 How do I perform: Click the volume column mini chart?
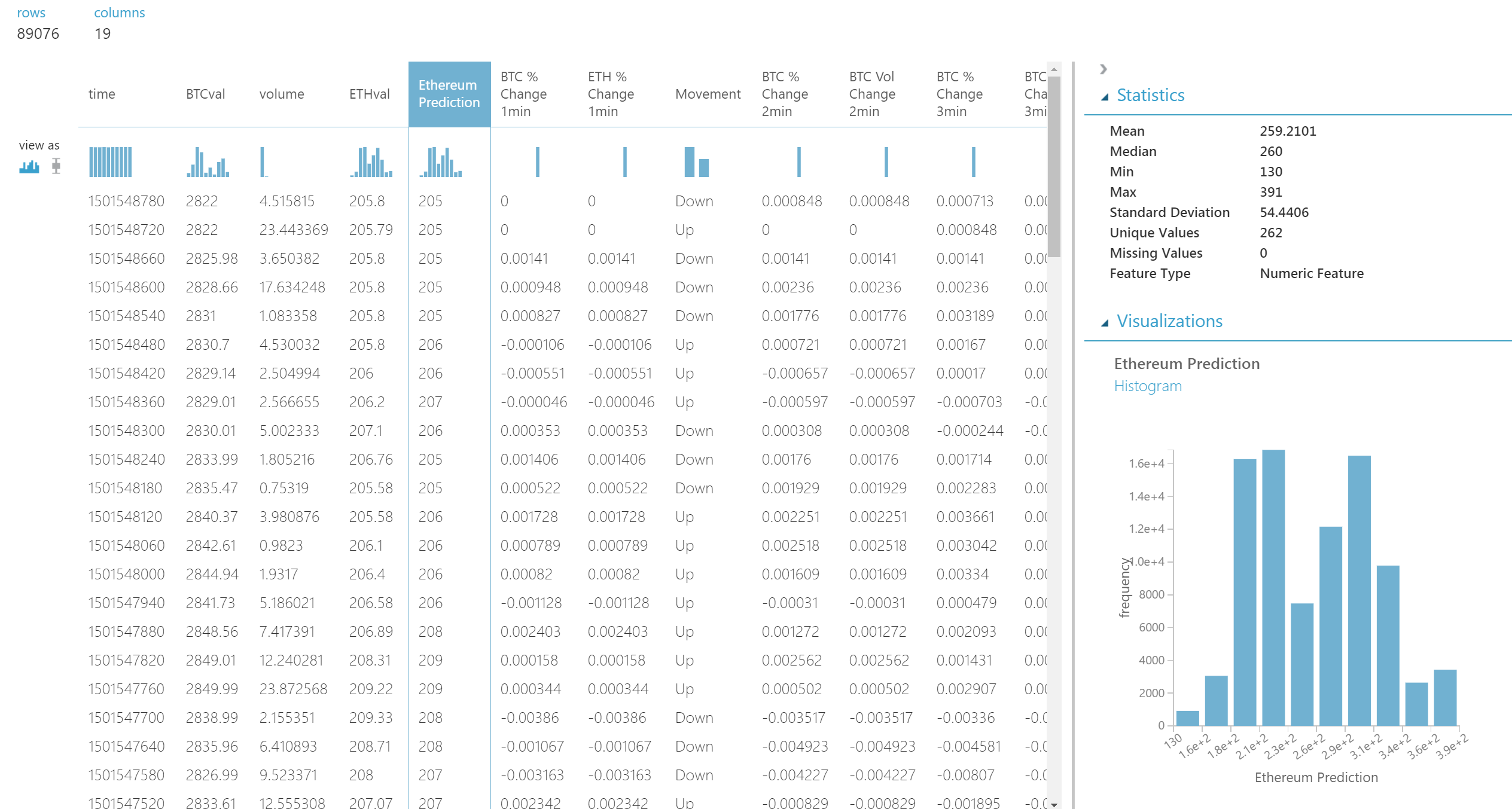pyautogui.click(x=263, y=161)
